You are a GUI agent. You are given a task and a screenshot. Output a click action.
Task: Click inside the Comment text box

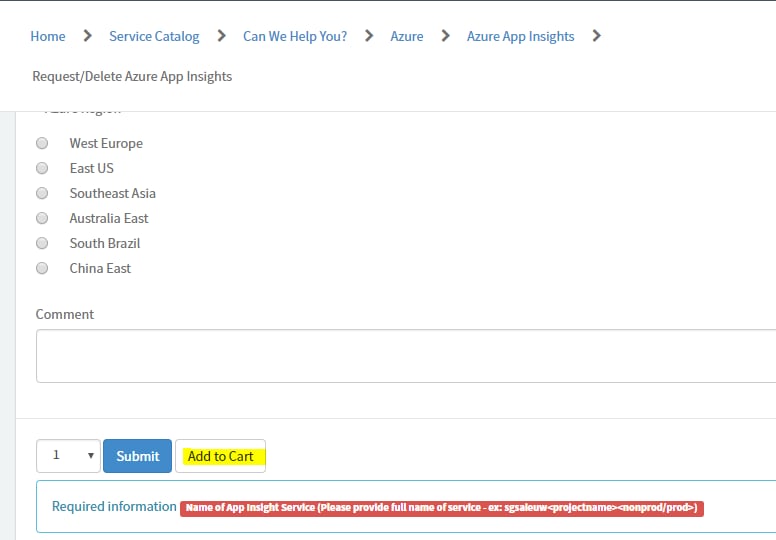(406, 356)
